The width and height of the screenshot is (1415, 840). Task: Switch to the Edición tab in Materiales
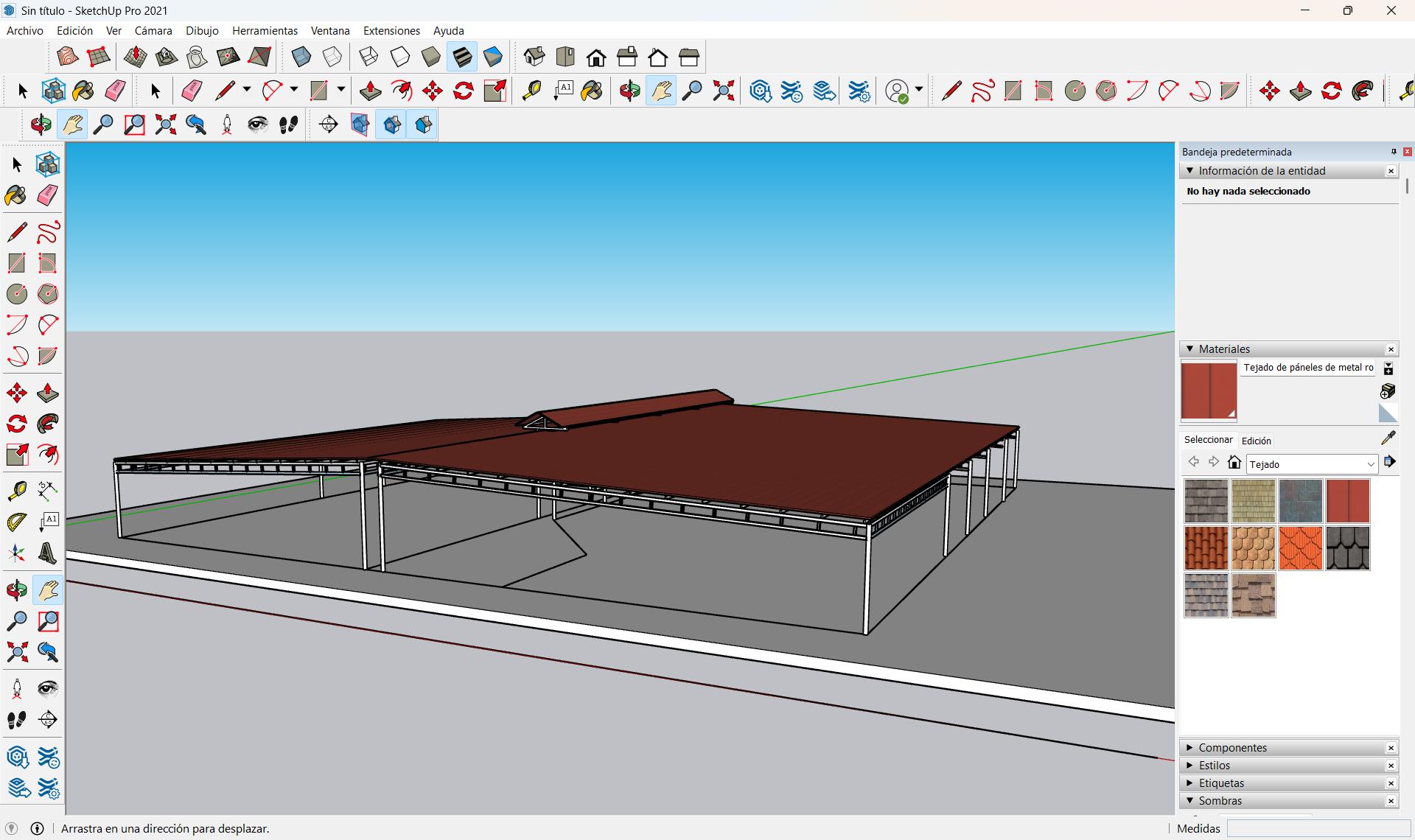[x=1256, y=441]
